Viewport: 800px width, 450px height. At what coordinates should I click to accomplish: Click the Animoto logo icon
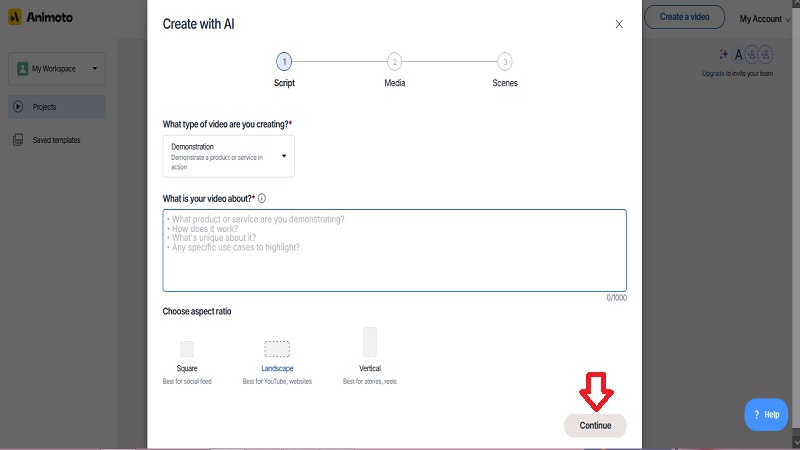point(15,19)
